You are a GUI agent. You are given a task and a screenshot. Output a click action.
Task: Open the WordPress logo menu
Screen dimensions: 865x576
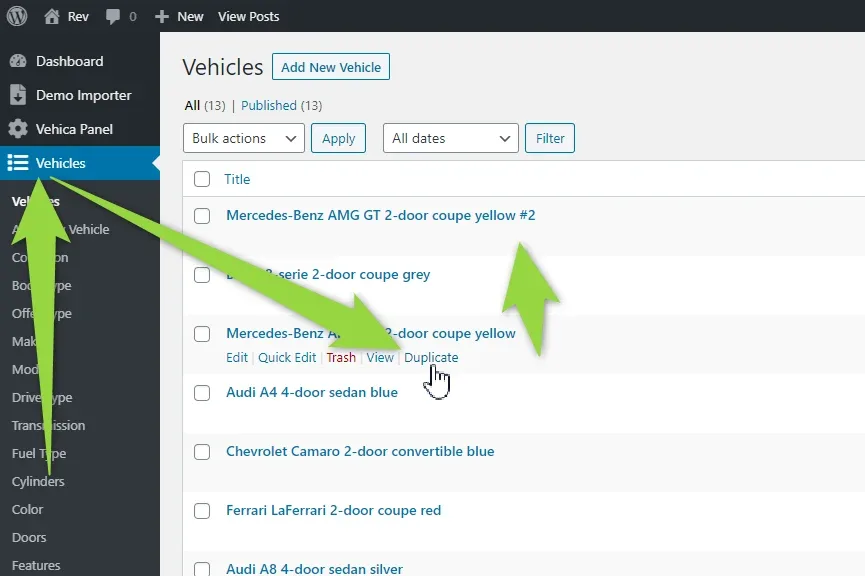(x=17, y=16)
